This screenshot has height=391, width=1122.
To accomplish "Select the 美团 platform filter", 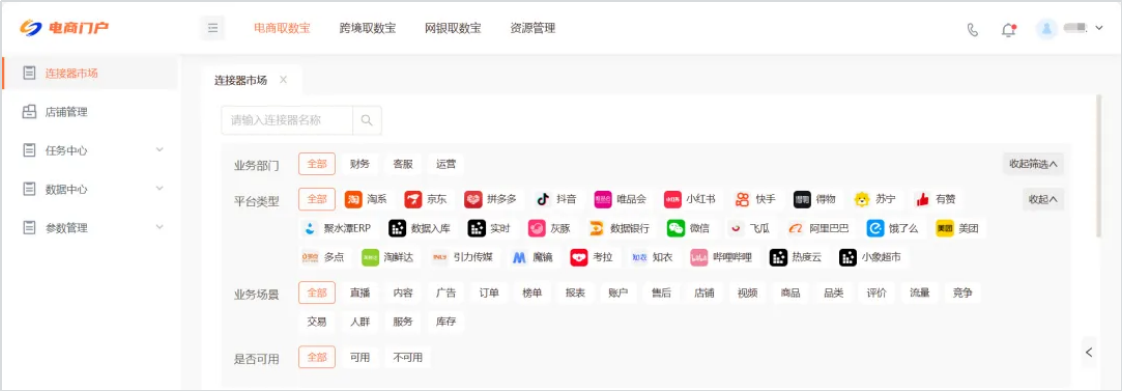I will pyautogui.click(x=957, y=228).
